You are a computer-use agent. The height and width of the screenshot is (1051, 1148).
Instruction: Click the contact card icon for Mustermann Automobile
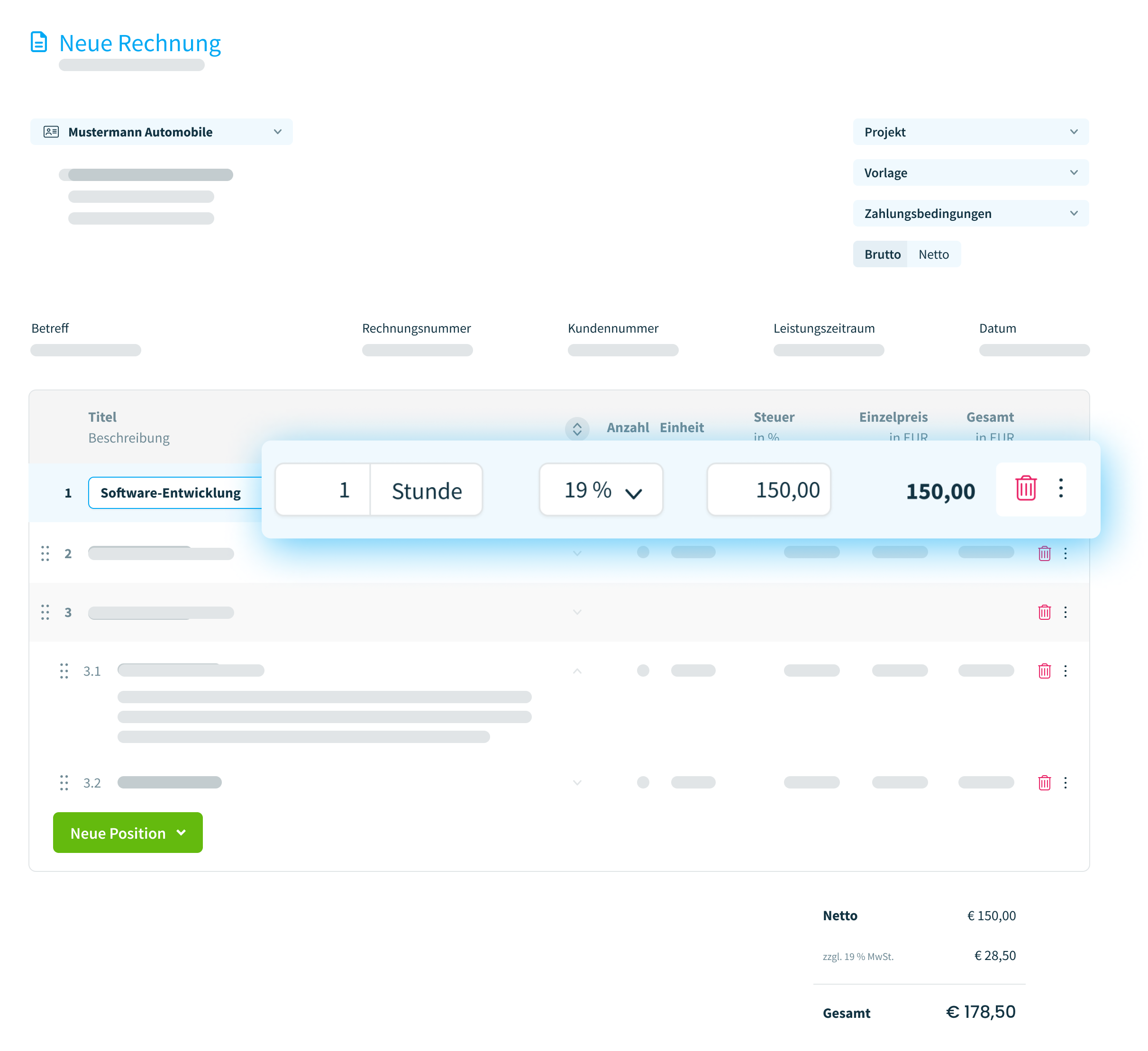point(51,132)
